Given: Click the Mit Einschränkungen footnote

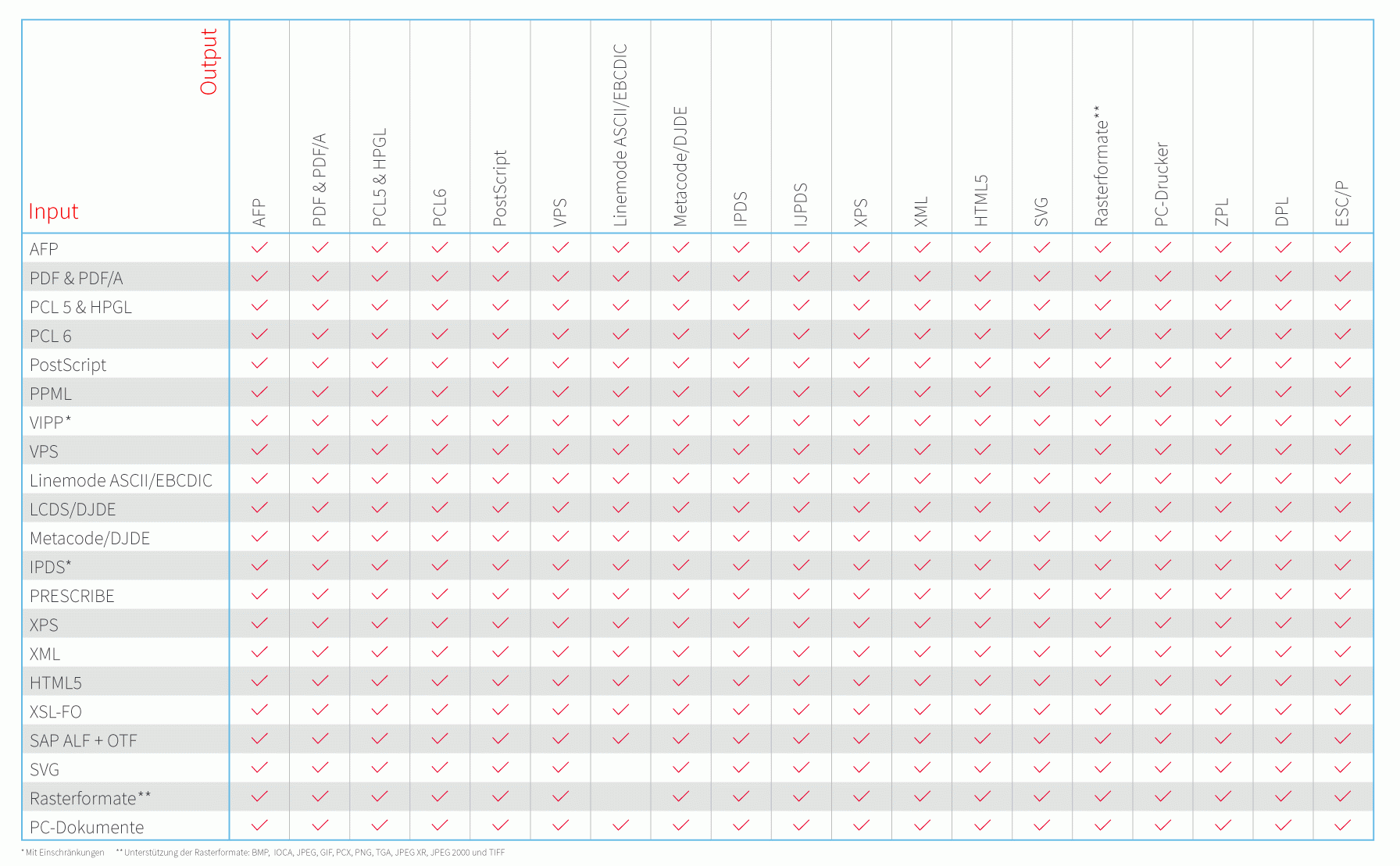Looking at the screenshot, I should click(x=62, y=853).
